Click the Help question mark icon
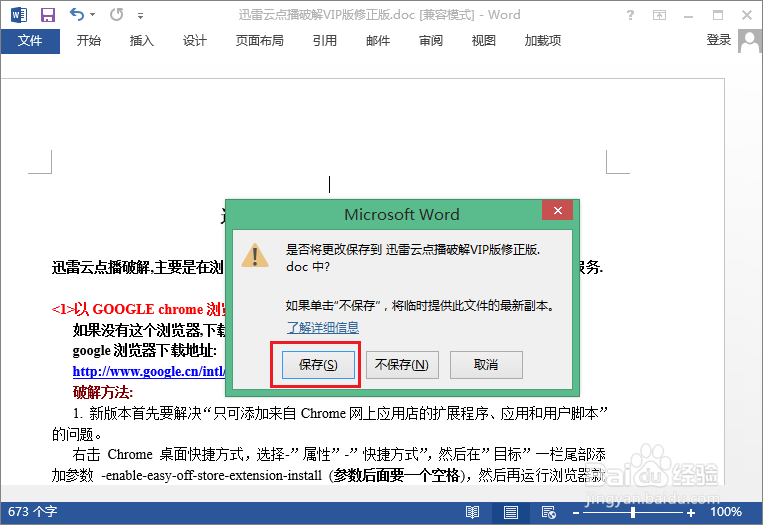This screenshot has height=525, width=763. coord(630,15)
